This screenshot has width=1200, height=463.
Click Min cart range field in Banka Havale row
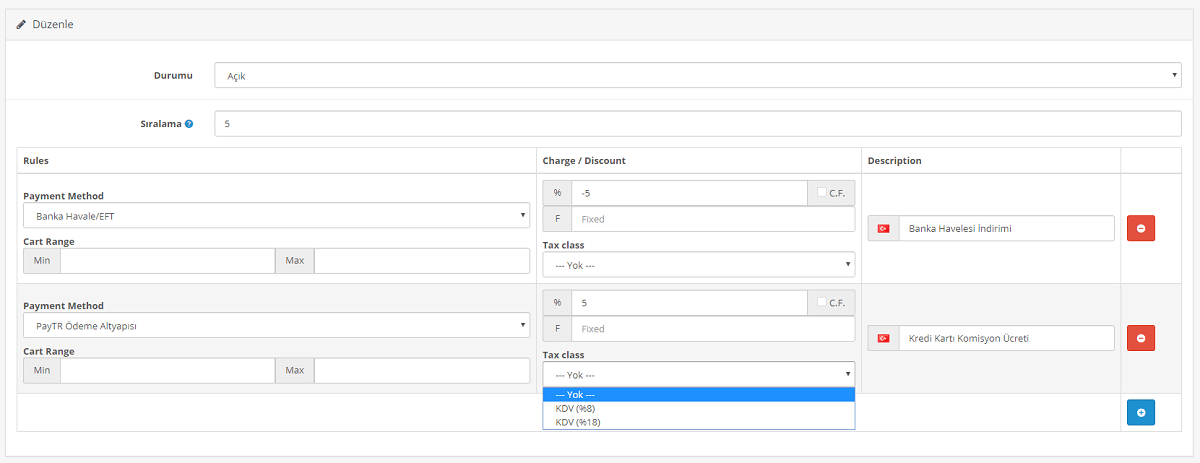click(168, 261)
